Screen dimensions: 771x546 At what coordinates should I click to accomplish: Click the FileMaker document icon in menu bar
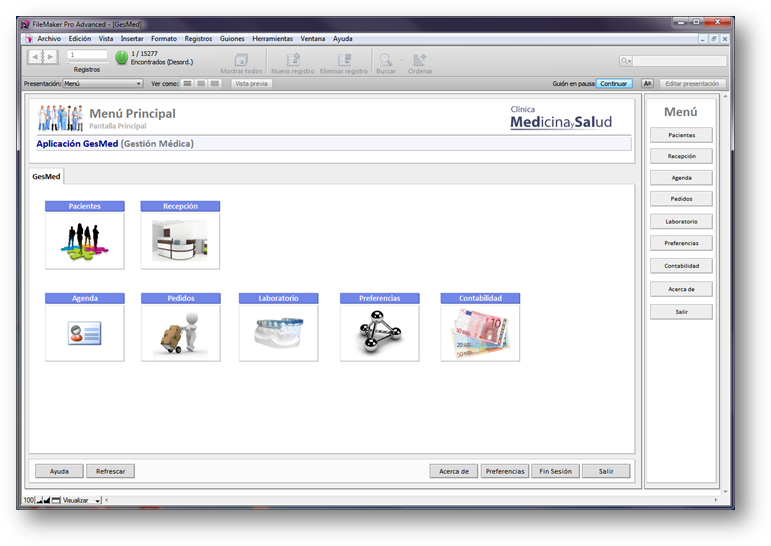pos(29,39)
